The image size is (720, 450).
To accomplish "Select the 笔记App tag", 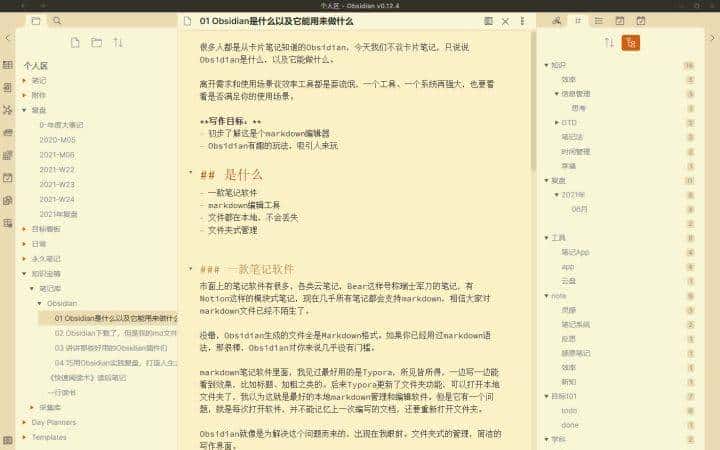I will [x=575, y=252].
